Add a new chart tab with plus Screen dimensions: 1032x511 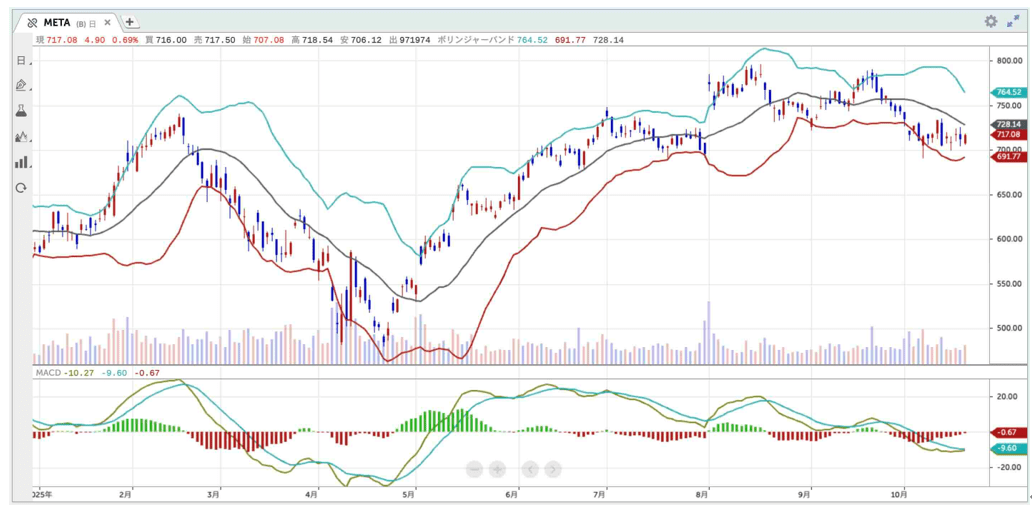tap(130, 22)
